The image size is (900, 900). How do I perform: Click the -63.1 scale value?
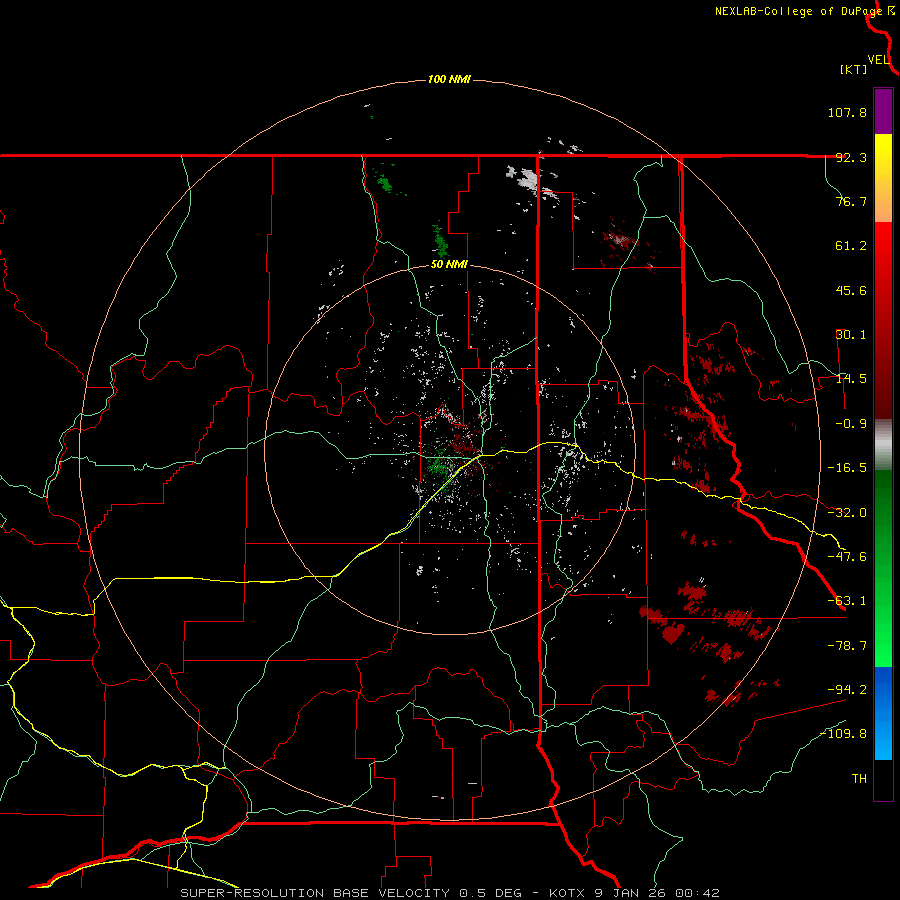847,601
